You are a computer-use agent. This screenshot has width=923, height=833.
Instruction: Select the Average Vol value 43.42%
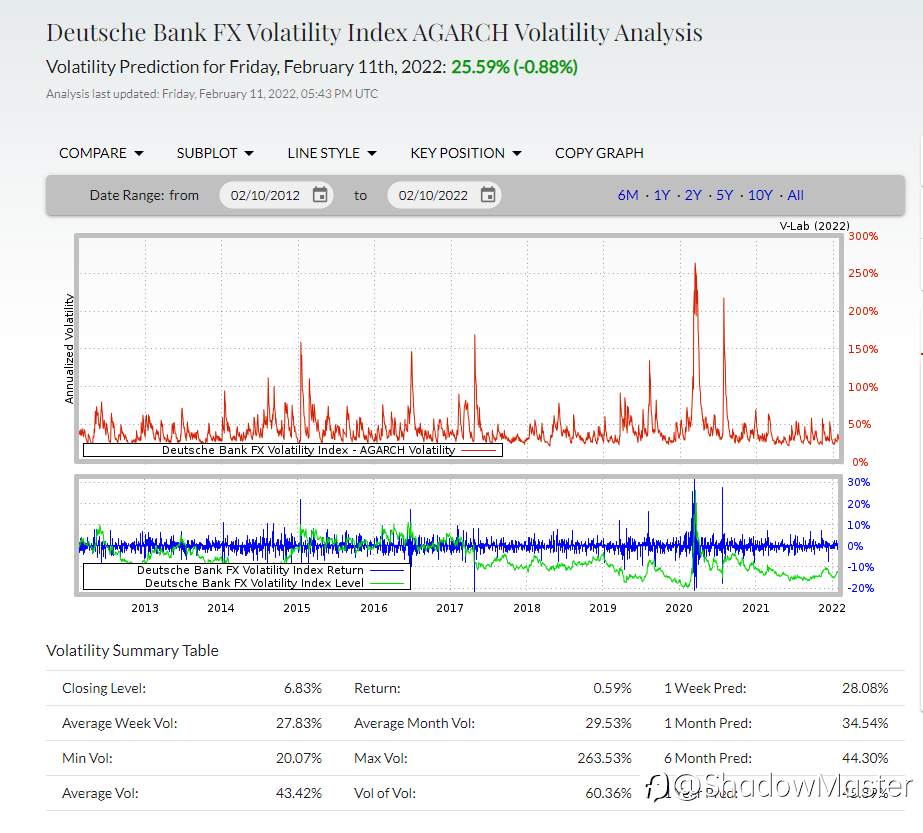pos(298,793)
